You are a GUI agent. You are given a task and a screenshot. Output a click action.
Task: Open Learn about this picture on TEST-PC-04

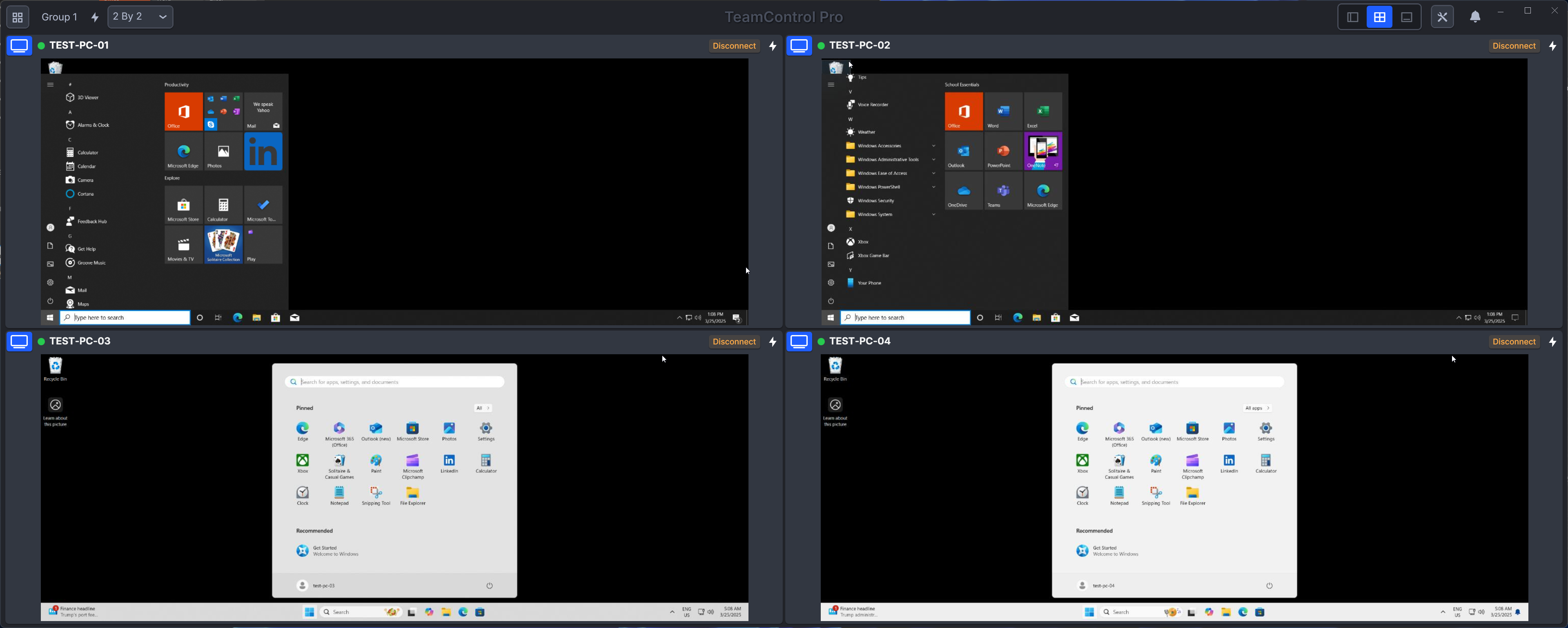point(835,412)
